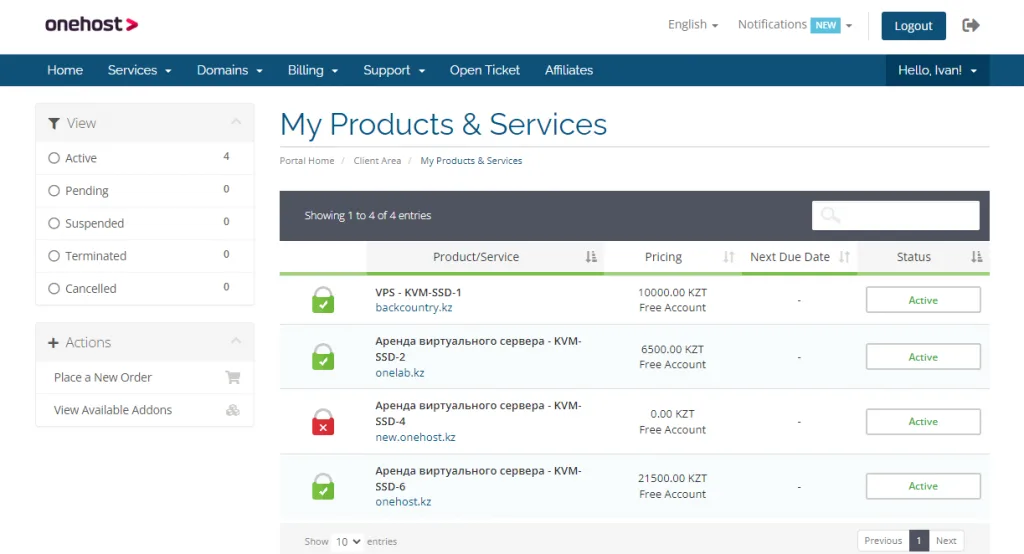Click the green lock icon for onehost.kz

[323, 486]
